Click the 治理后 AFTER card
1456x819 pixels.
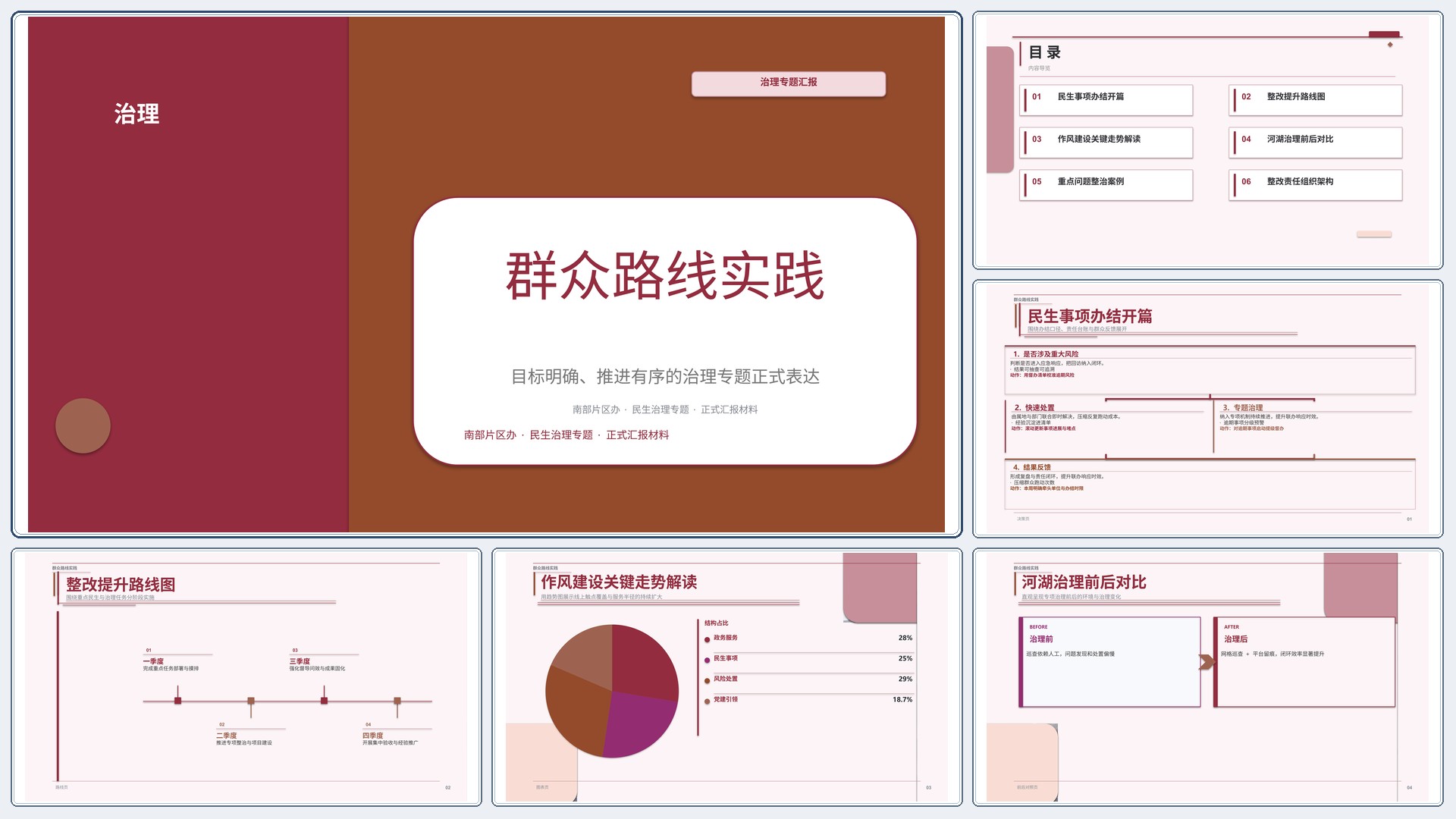tap(1304, 662)
